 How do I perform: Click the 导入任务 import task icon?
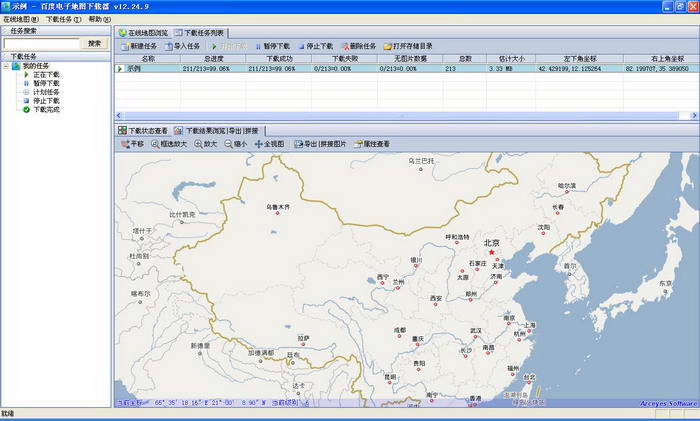pyautogui.click(x=169, y=46)
